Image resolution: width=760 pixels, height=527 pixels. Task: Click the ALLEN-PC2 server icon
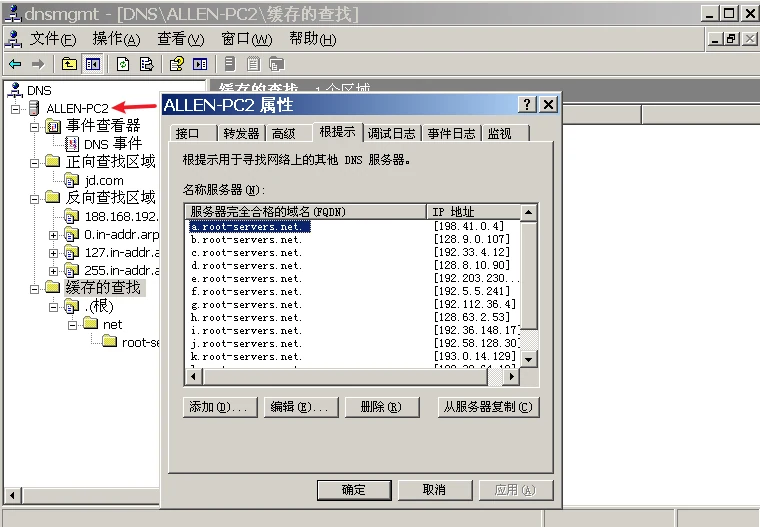click(34, 108)
